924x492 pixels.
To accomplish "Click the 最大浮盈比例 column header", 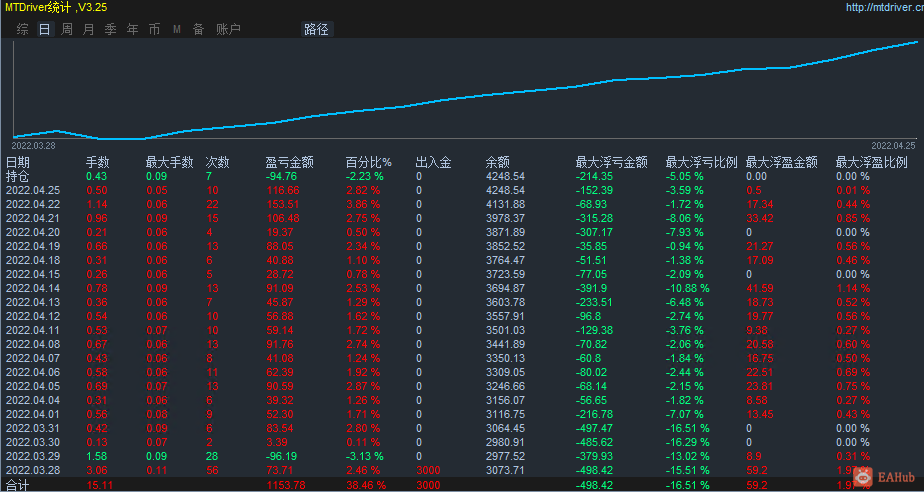I will [x=872, y=162].
